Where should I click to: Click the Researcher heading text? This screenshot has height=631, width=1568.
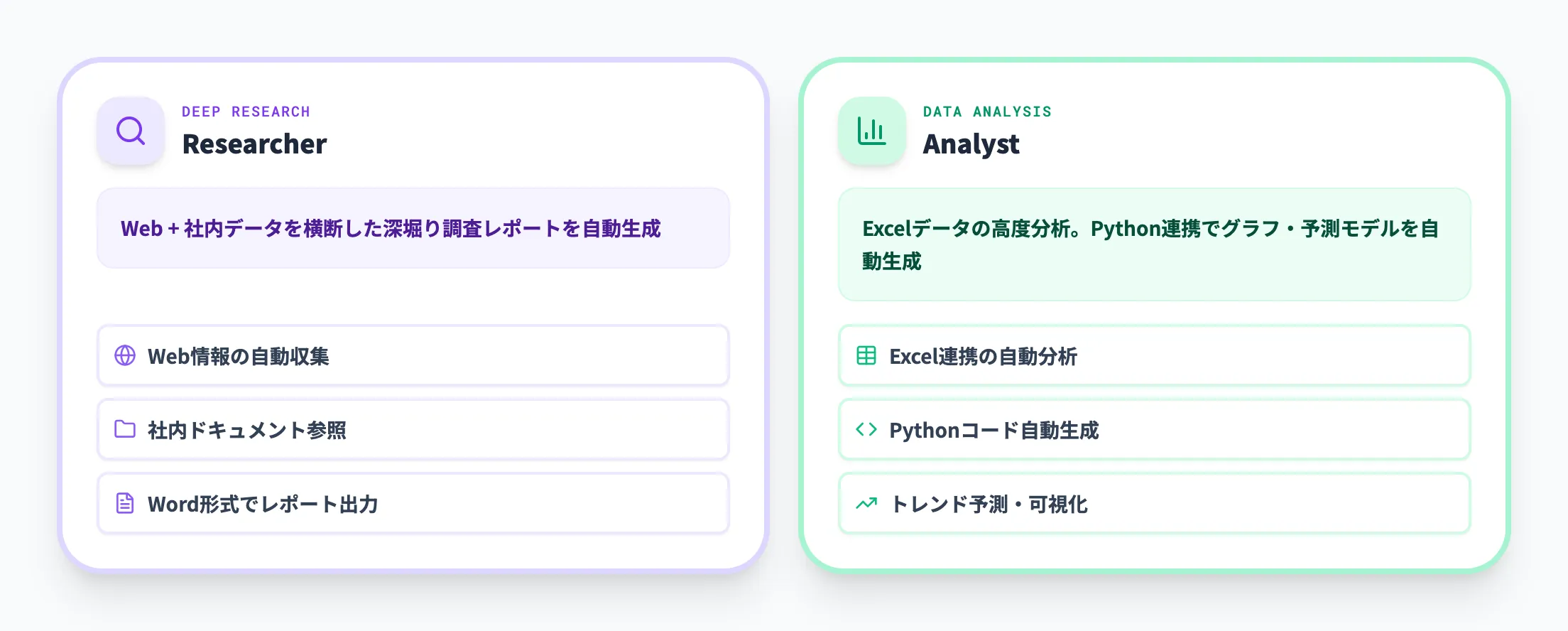click(x=255, y=145)
